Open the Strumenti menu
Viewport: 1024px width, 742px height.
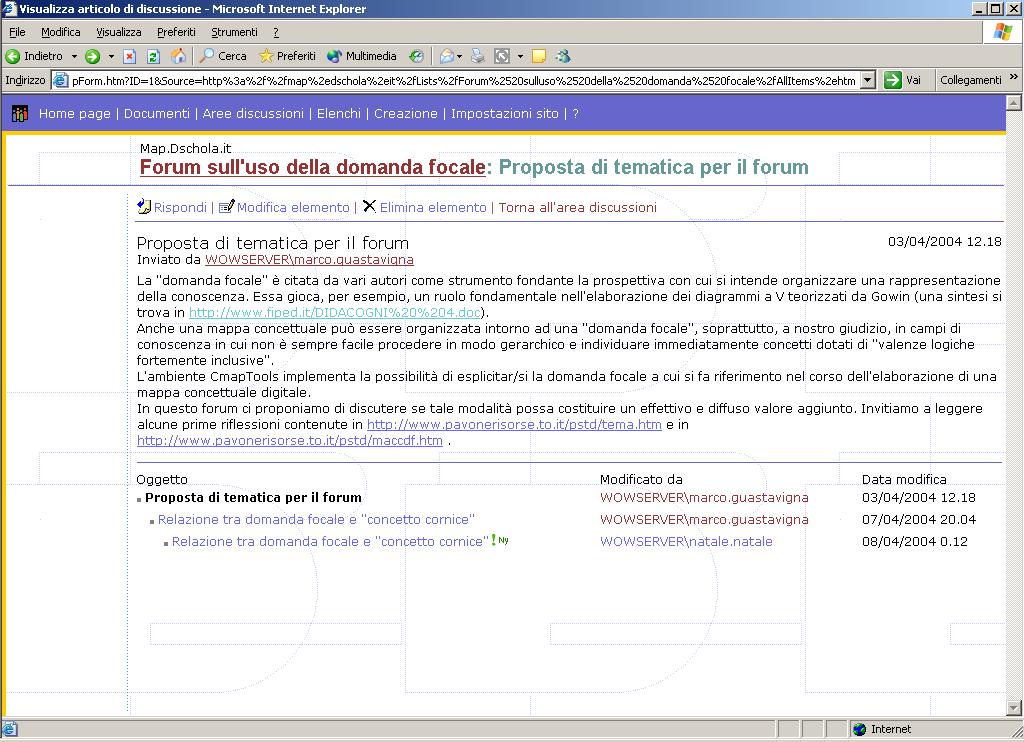point(234,32)
